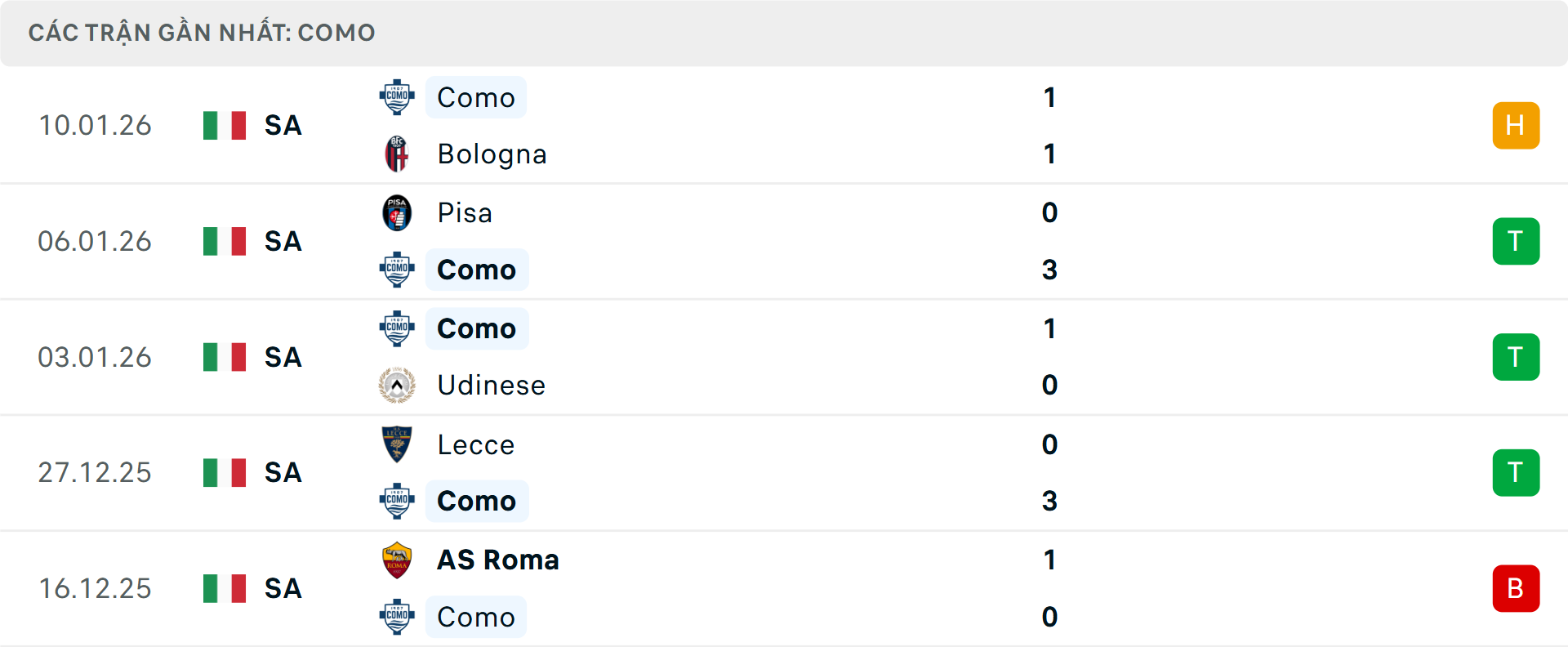
Task: Click the green T badge for Lecce match
Action: (1516, 472)
